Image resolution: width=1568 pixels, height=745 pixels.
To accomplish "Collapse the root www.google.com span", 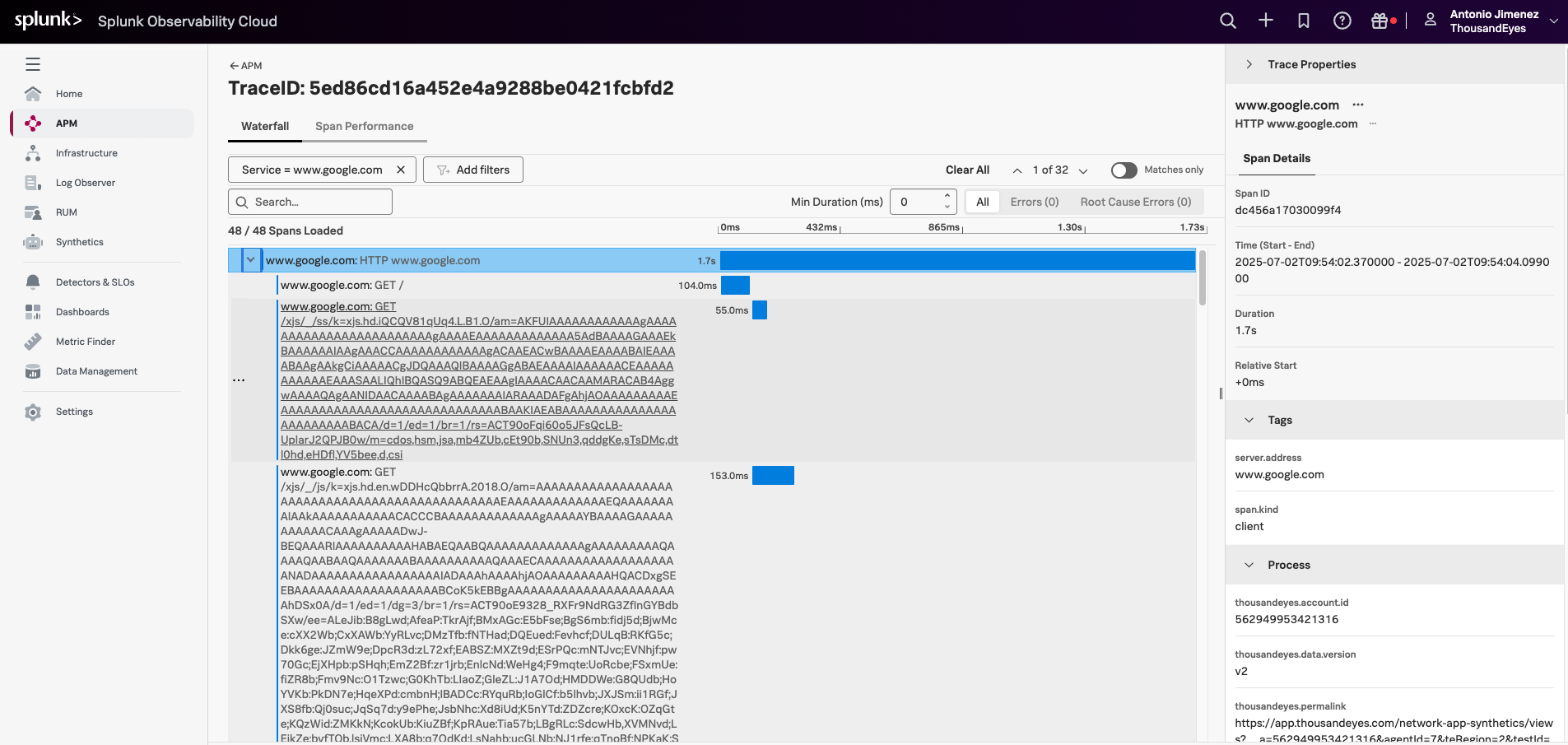I will click(x=250, y=260).
